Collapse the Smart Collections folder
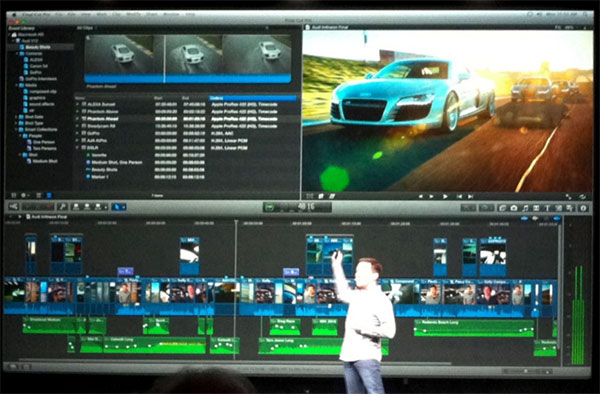 click(x=16, y=129)
